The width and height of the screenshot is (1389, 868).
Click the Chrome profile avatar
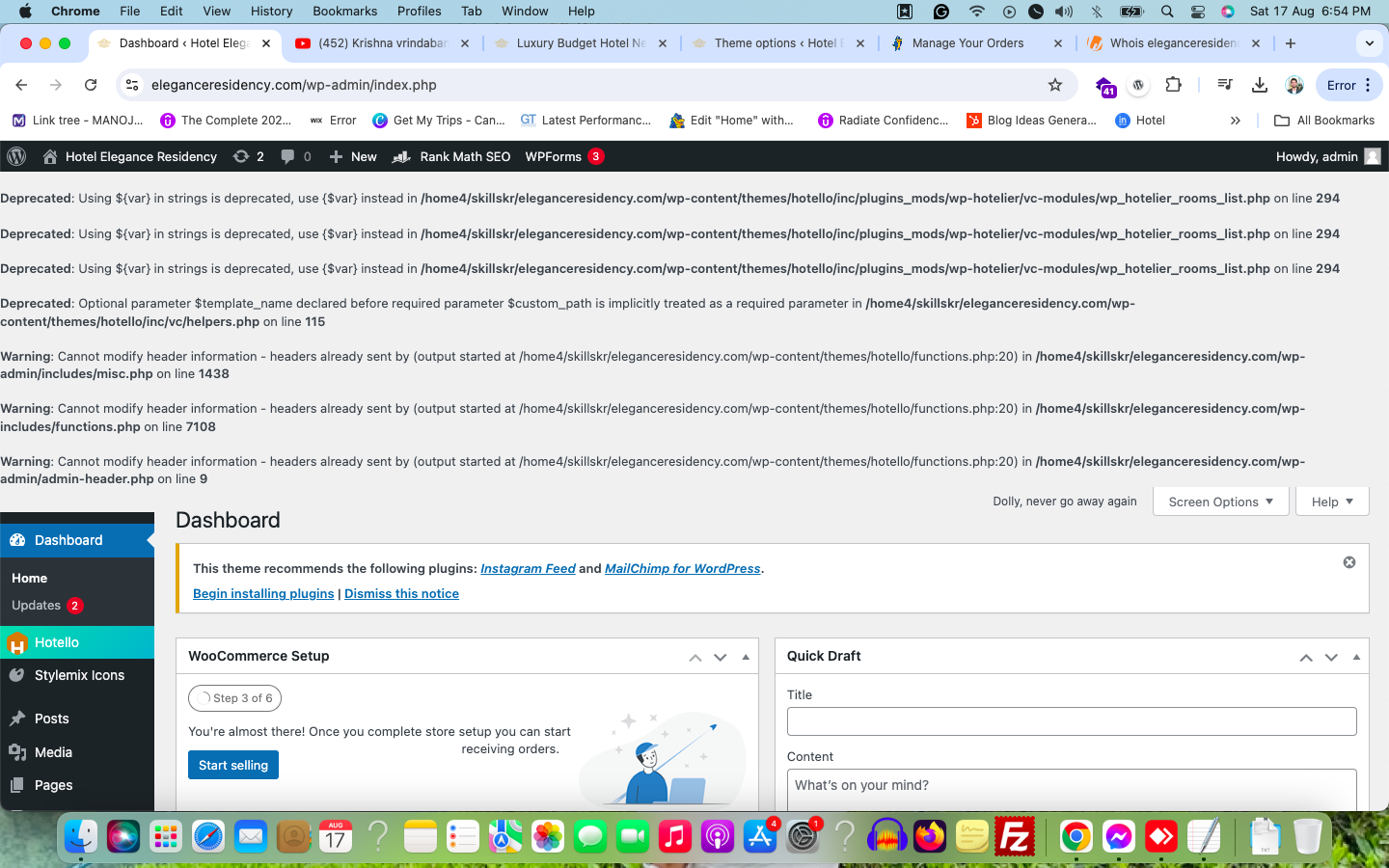(x=1294, y=85)
